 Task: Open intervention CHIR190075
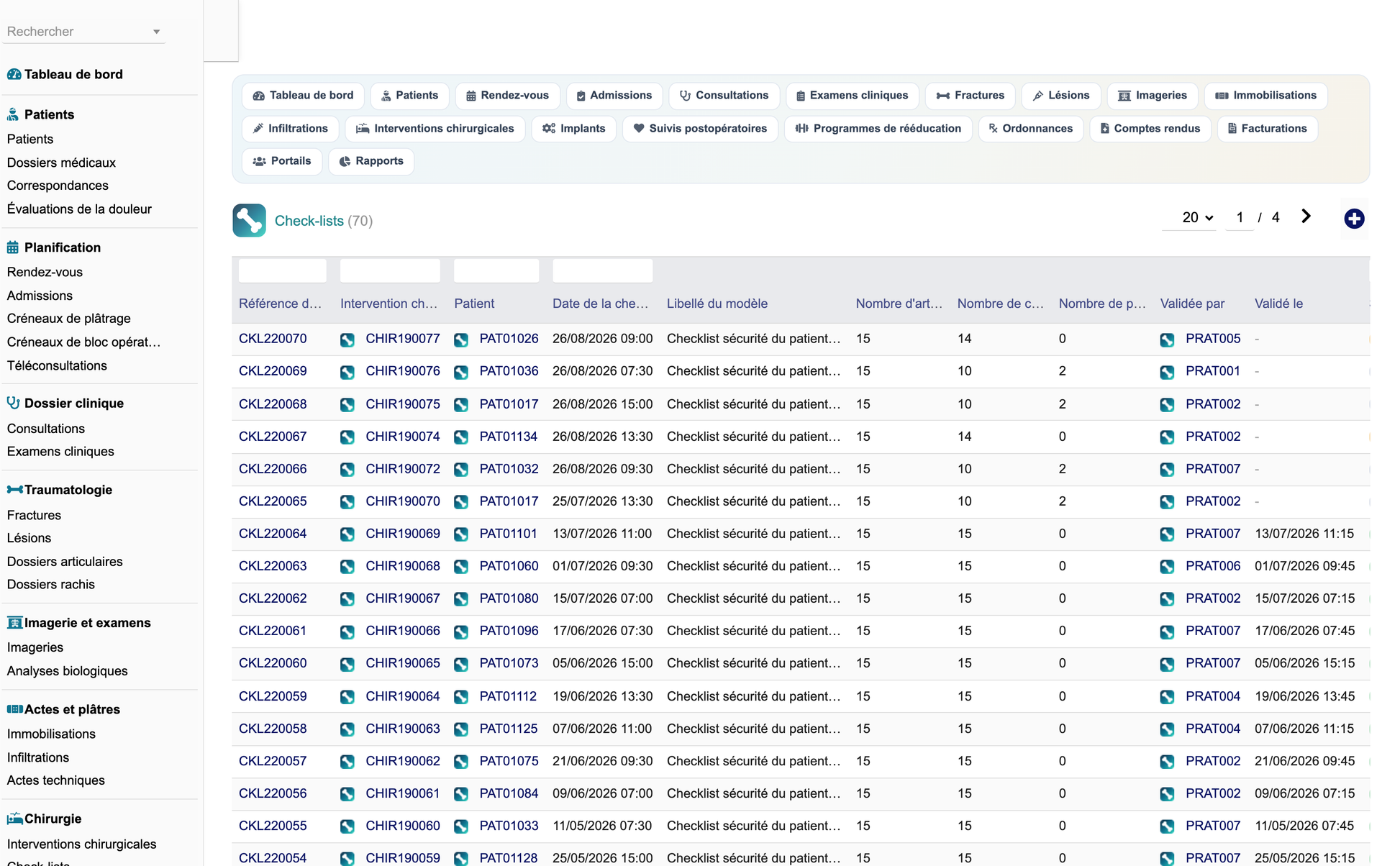point(402,404)
